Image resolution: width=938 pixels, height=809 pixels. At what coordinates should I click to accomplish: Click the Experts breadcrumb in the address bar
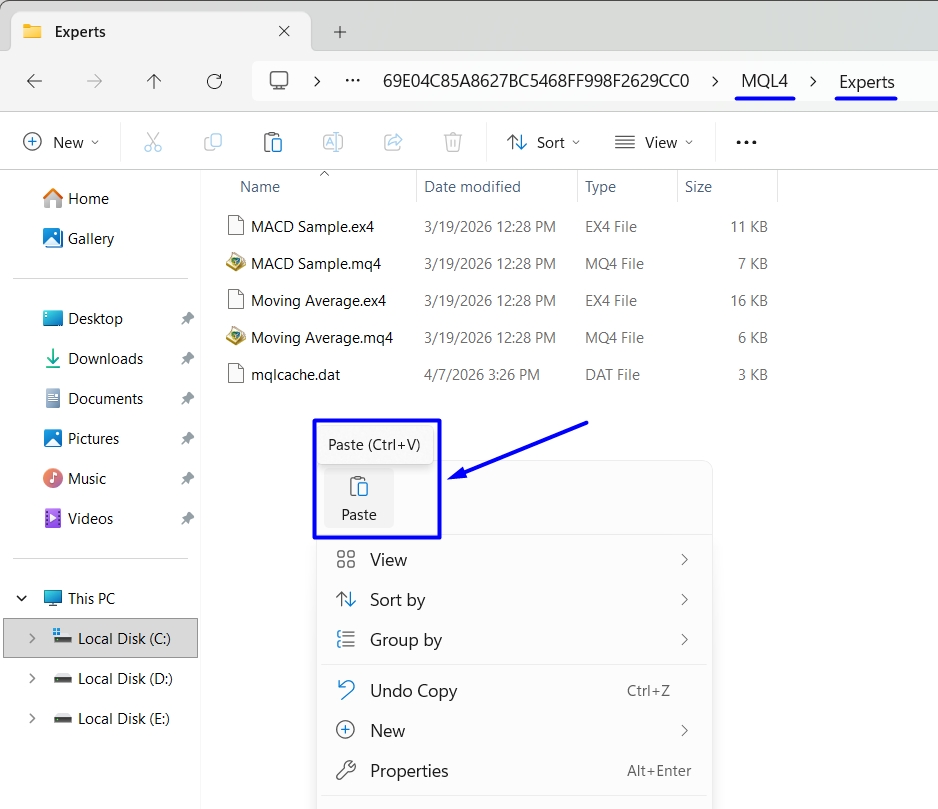[x=866, y=81]
